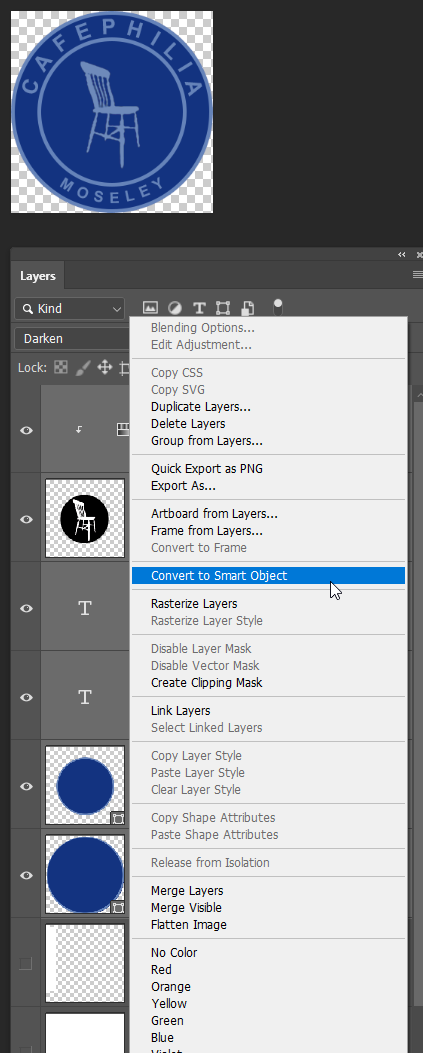Lock position move-arrows icon
The image size is (423, 1053).
pyautogui.click(x=104, y=367)
